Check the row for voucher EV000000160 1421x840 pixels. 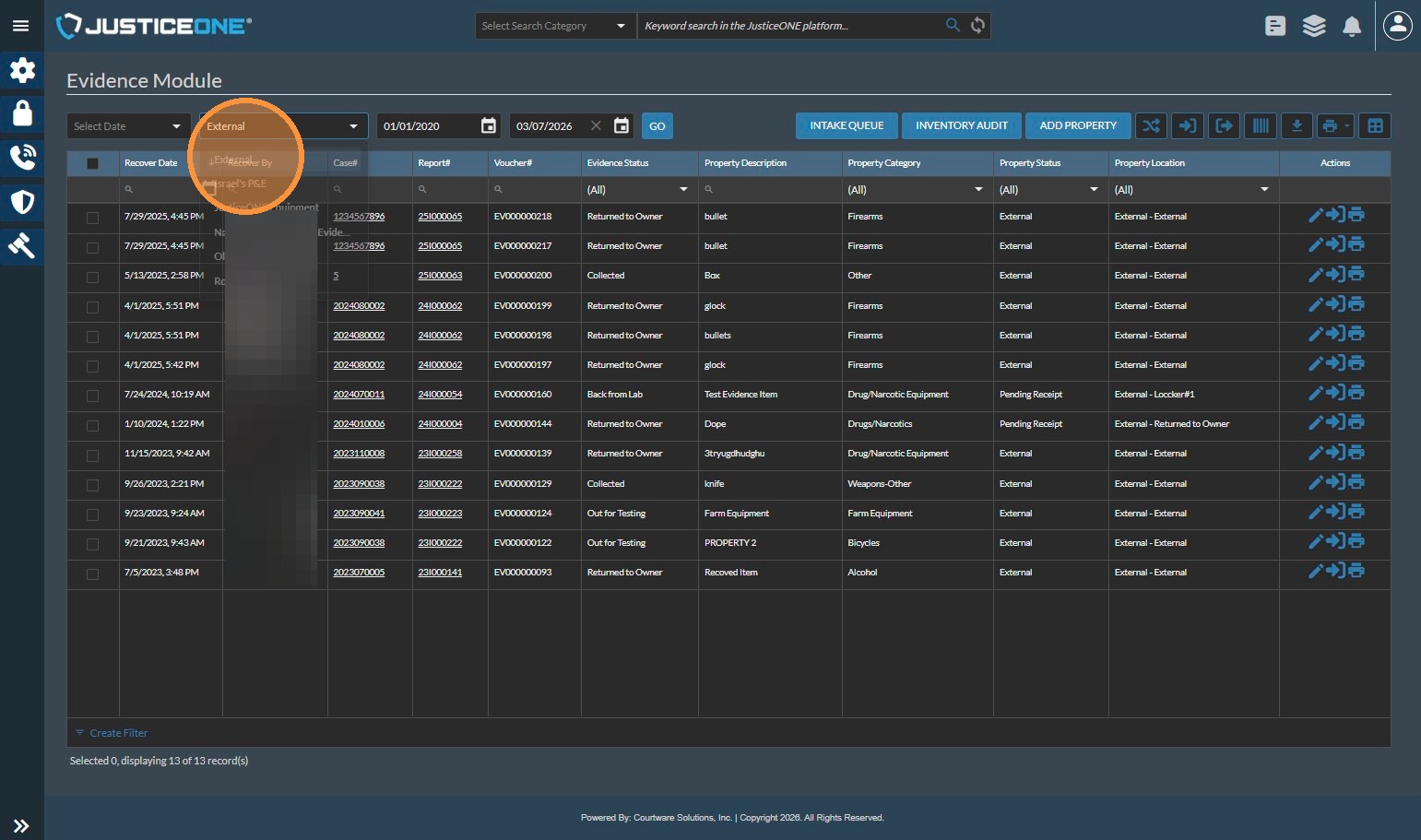(92, 396)
